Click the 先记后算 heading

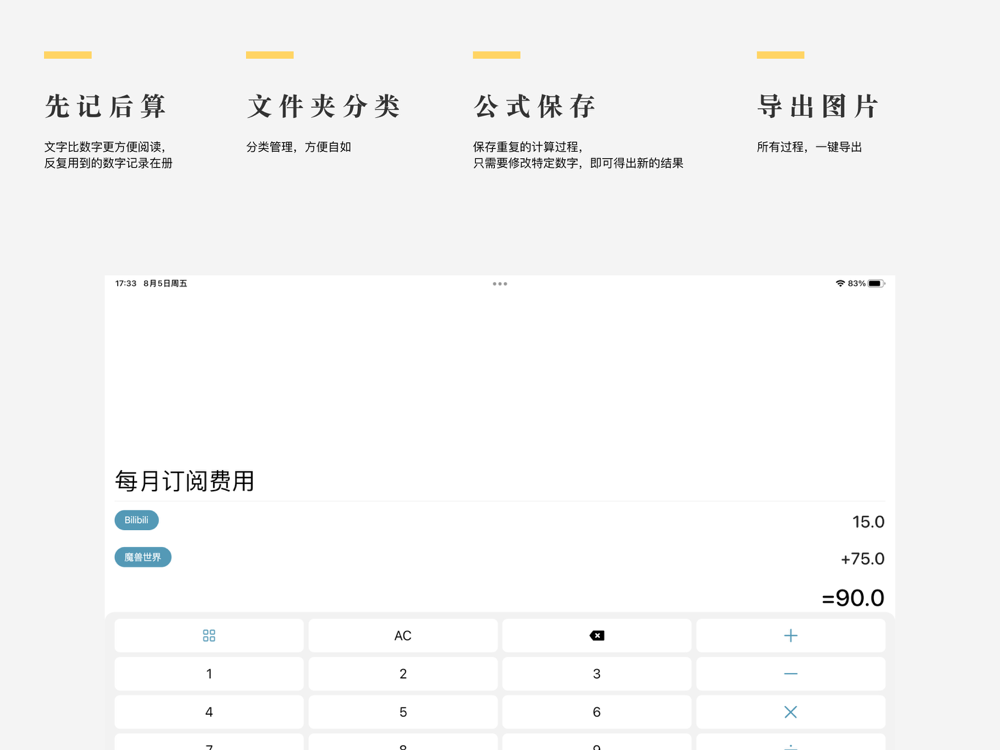click(106, 106)
